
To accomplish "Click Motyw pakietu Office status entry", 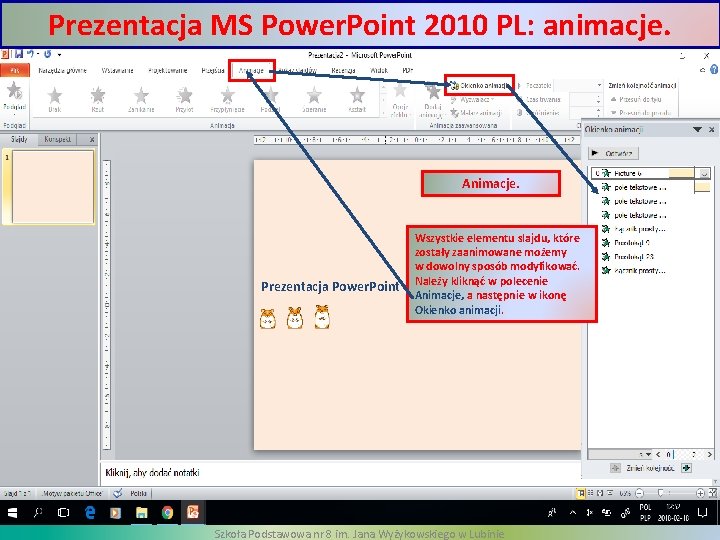I will (x=72, y=494).
